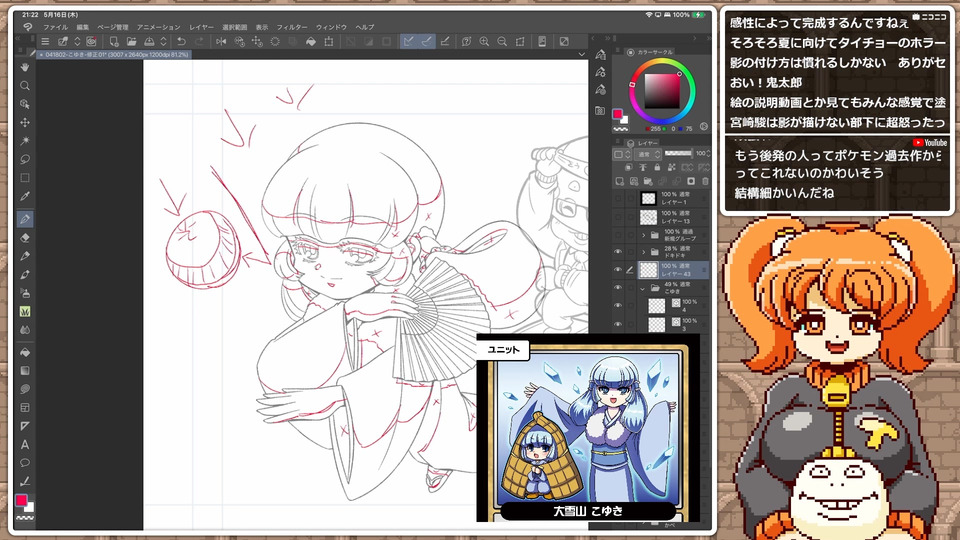The height and width of the screenshot is (540, 960).
Task: Click the New document icon
Action: pyautogui.click(x=113, y=42)
